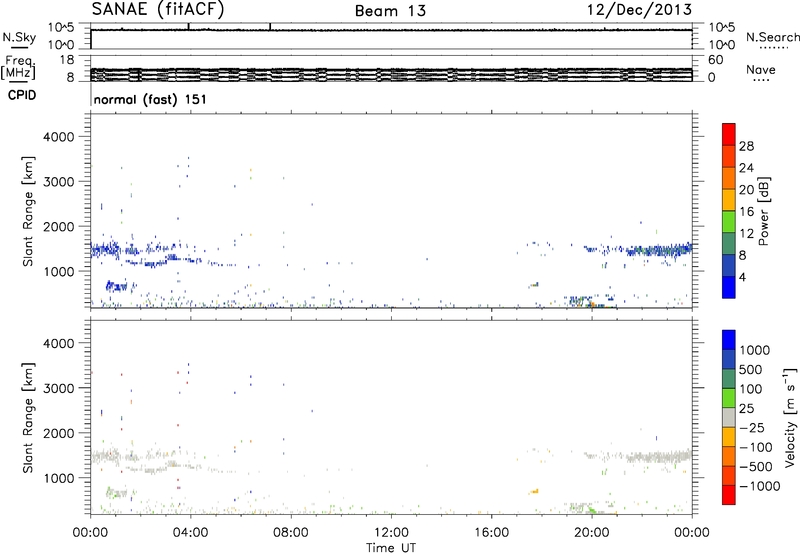Click the SANAE (fitACF) plot title
800x554 pixels.
click(x=158, y=9)
